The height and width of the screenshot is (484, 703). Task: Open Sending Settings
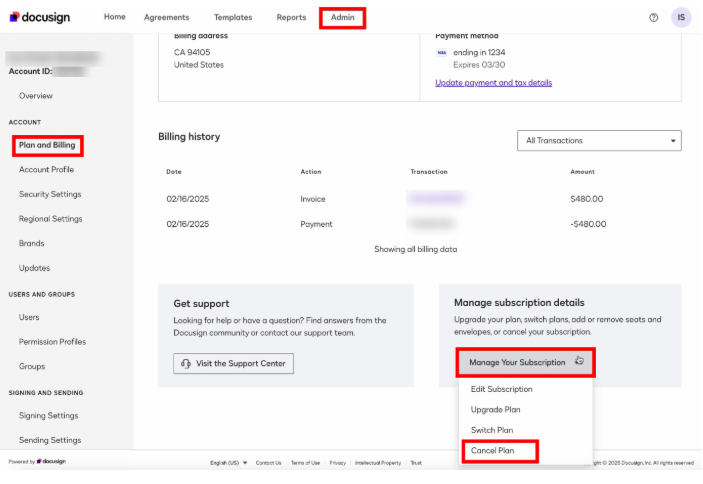point(50,441)
